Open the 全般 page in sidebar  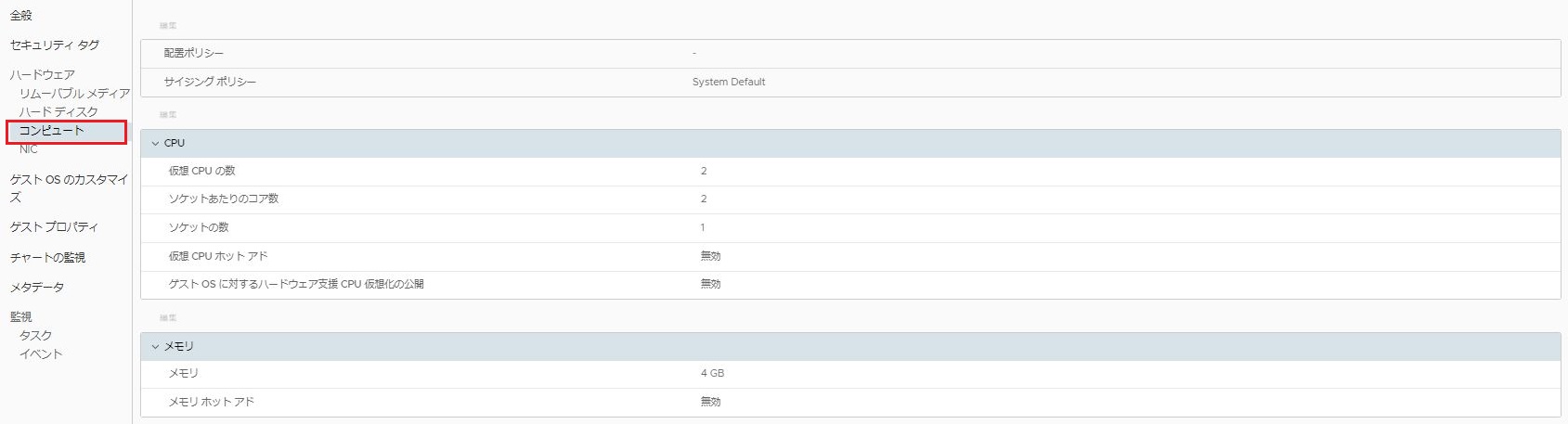21,16
